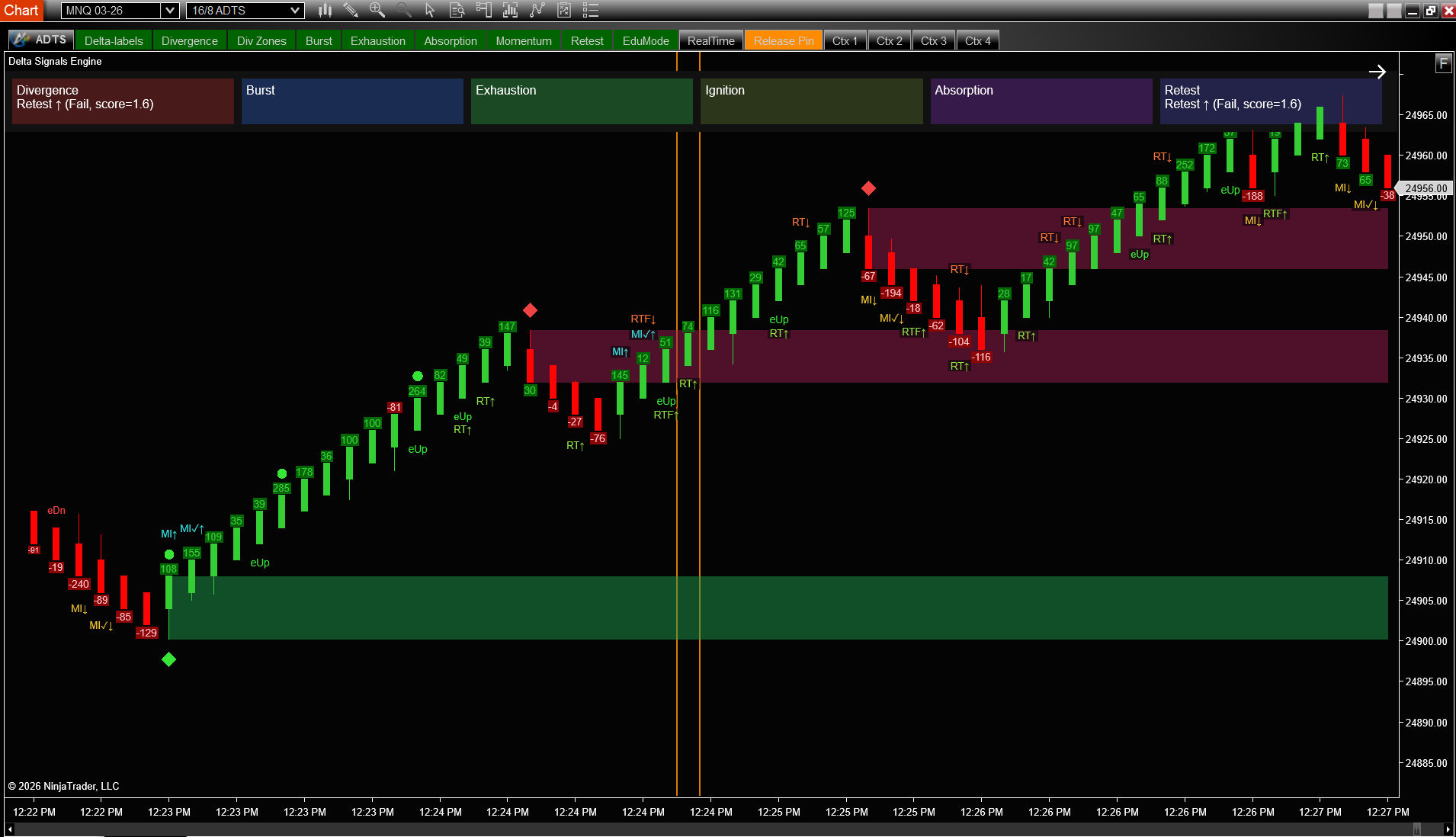Viewport: 1456px width, 837px height.
Task: Click the chart properties list icon
Action: pos(591,10)
